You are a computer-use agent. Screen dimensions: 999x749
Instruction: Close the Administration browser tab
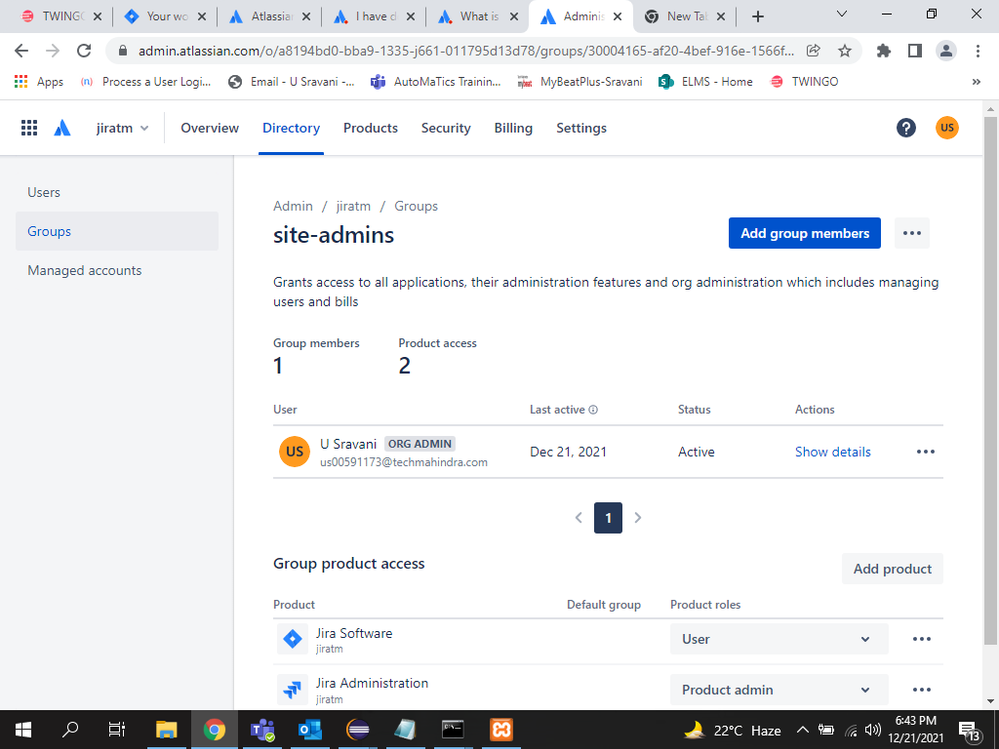coord(617,17)
